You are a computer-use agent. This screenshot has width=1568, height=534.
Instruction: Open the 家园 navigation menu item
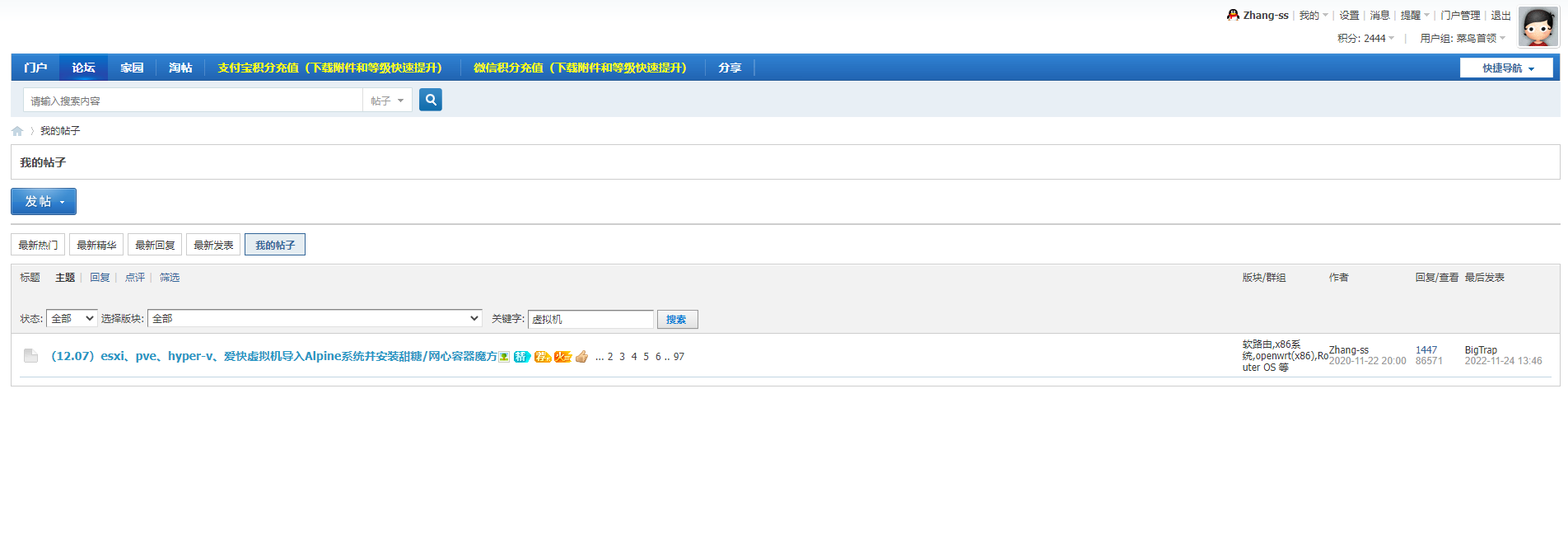(x=132, y=68)
